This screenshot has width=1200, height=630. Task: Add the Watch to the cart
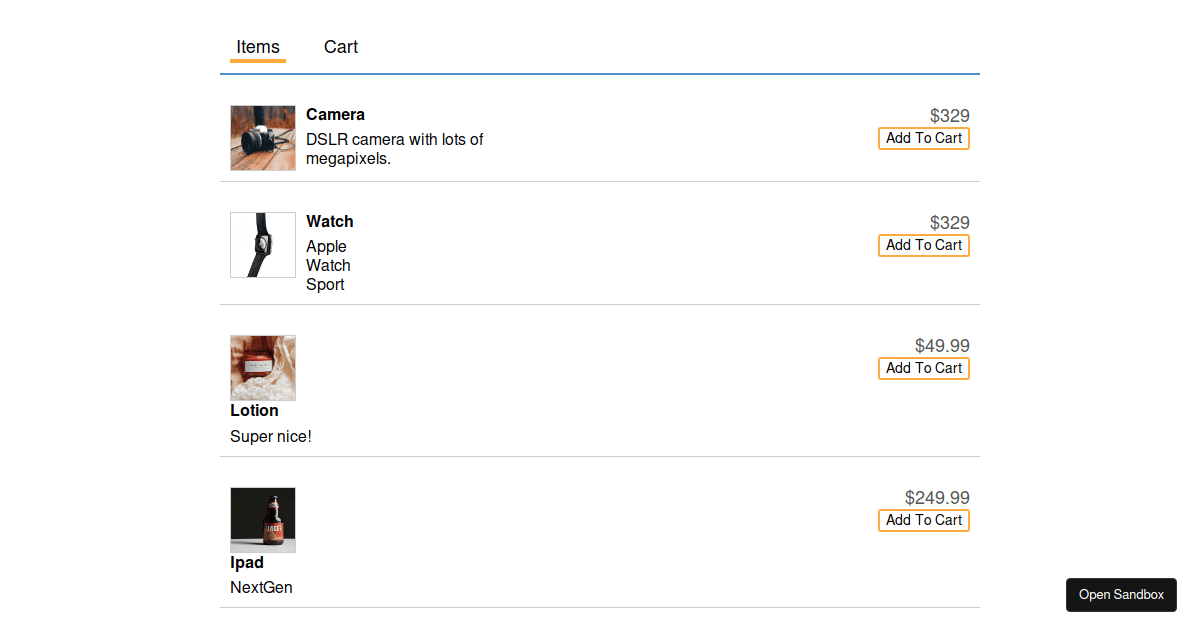click(x=923, y=245)
